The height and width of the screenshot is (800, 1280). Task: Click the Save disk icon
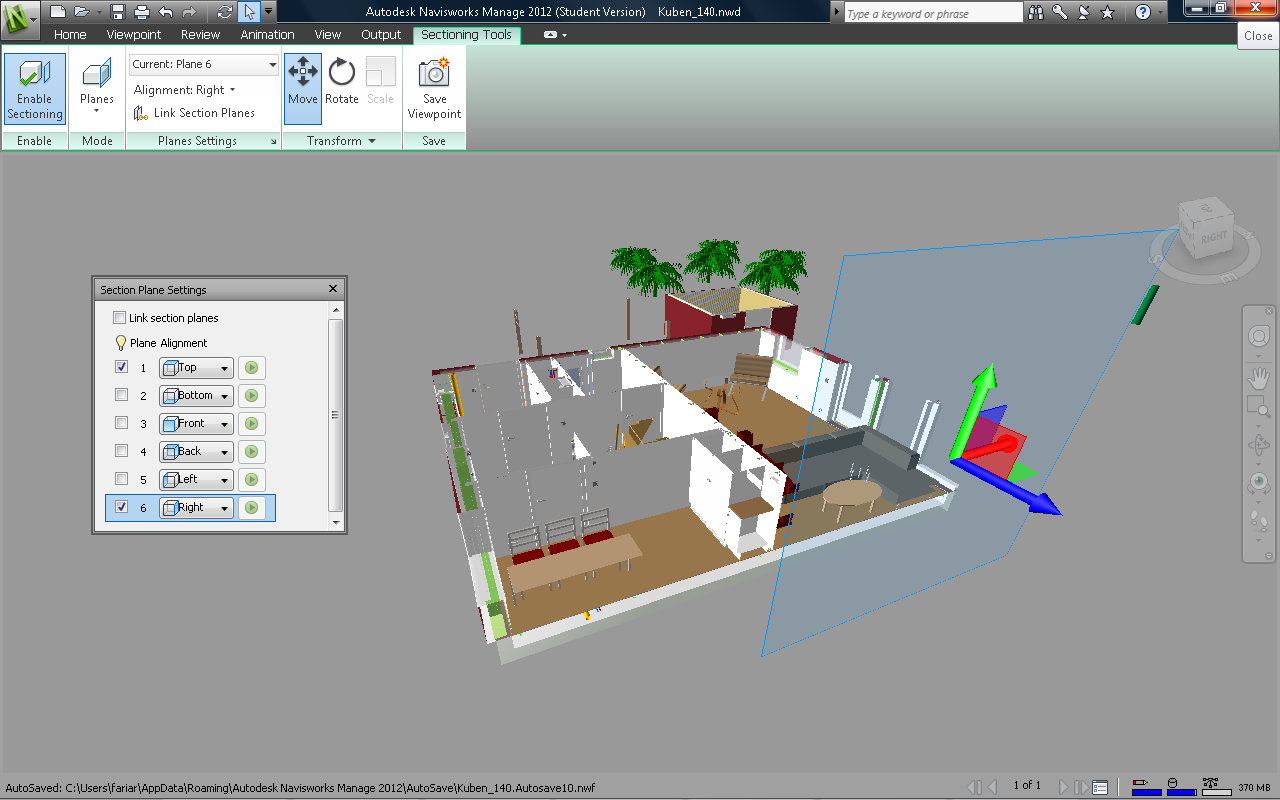click(x=118, y=12)
